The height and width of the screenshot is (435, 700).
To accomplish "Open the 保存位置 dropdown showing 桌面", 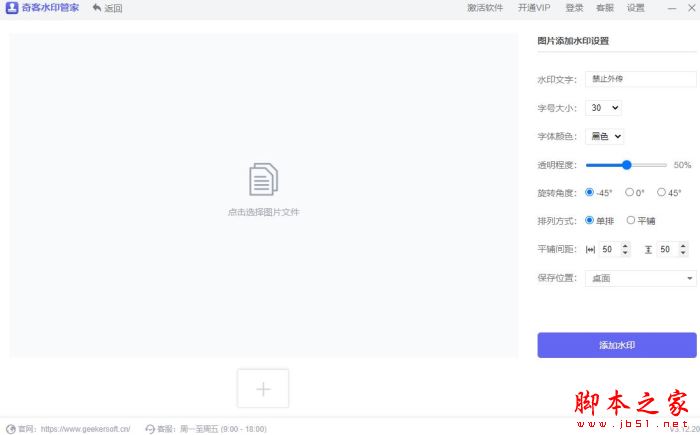I will click(641, 278).
